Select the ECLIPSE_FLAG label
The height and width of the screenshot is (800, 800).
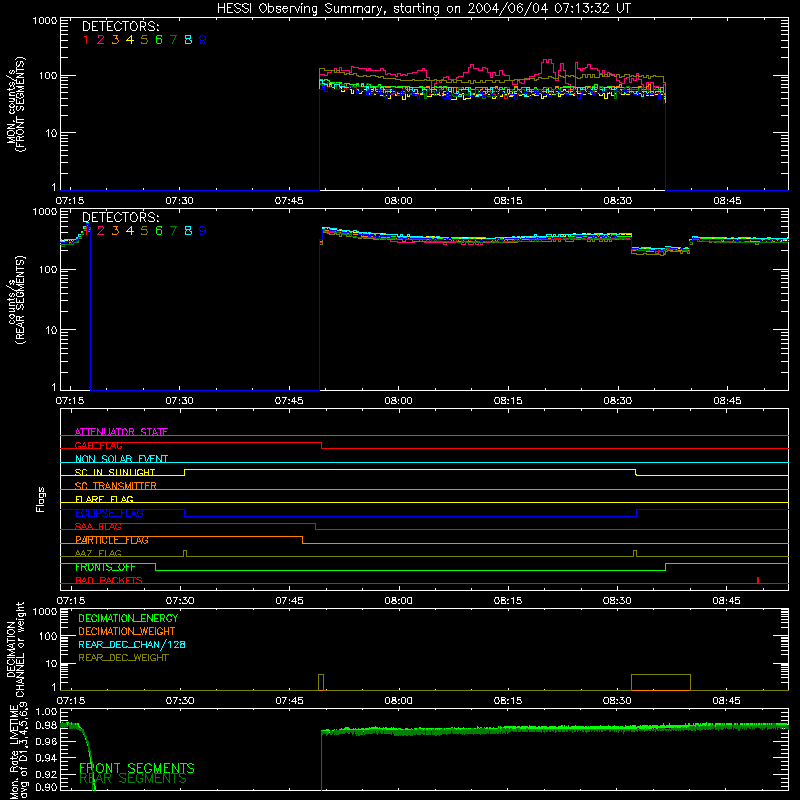coord(109,513)
